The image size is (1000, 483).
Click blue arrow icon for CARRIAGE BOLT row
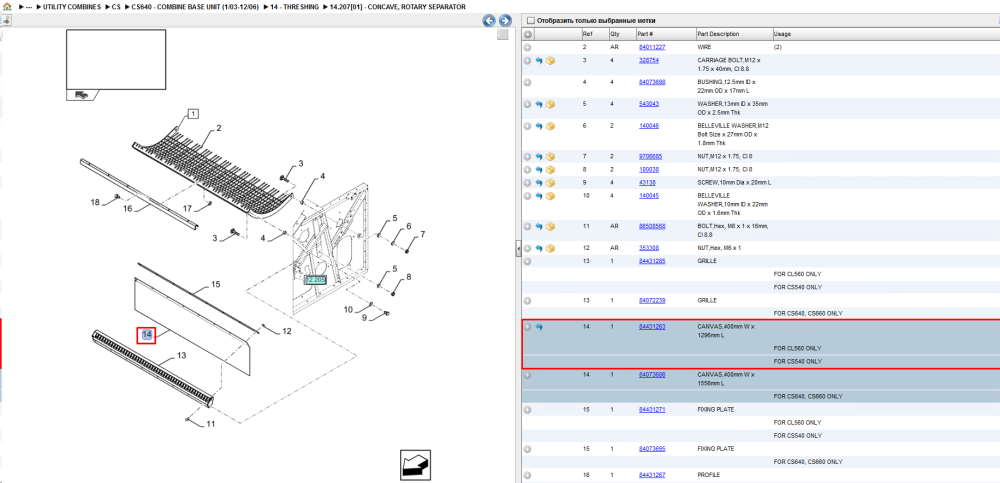click(x=539, y=61)
